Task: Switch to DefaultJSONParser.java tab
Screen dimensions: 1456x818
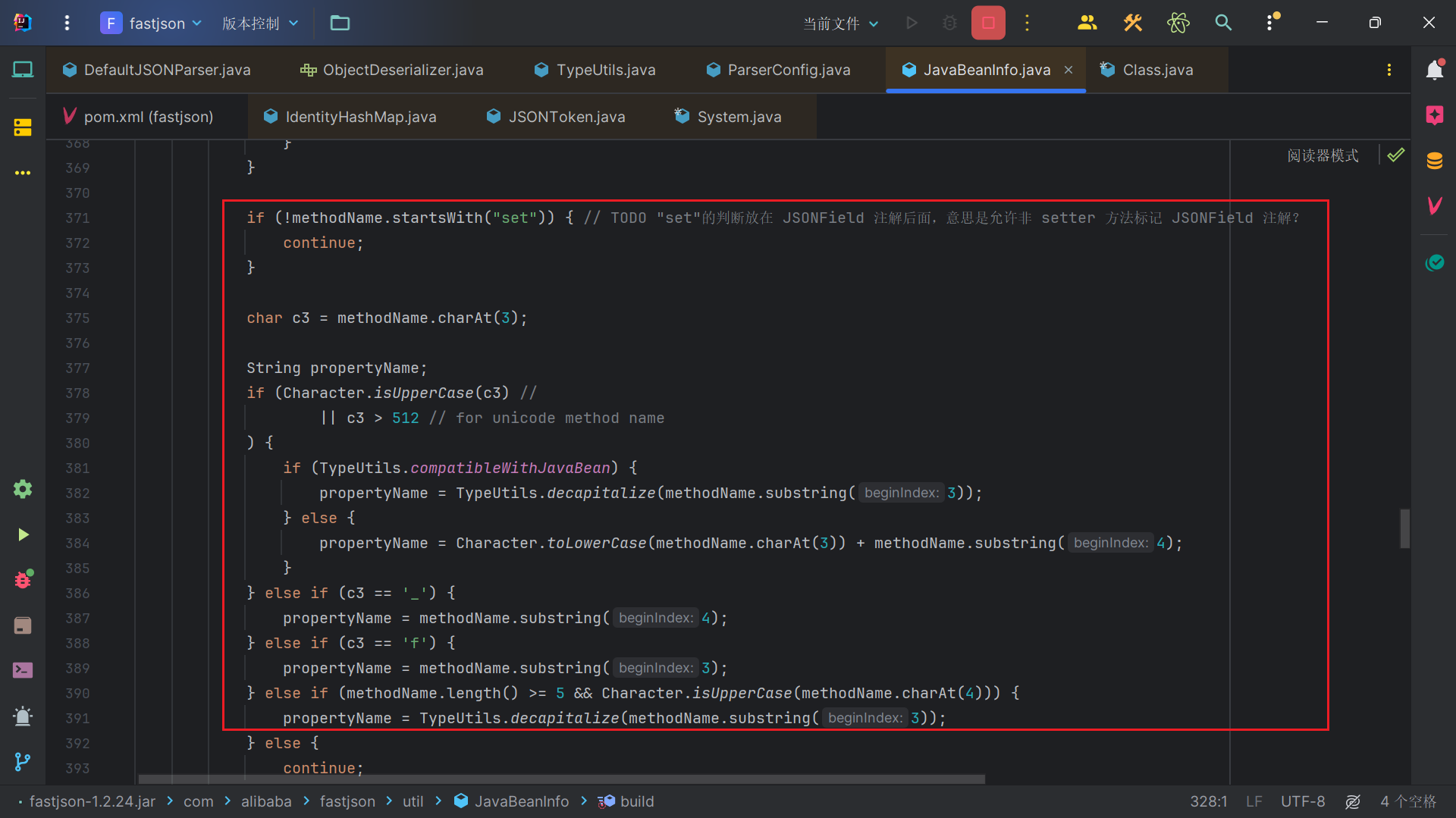Action: tap(157, 70)
